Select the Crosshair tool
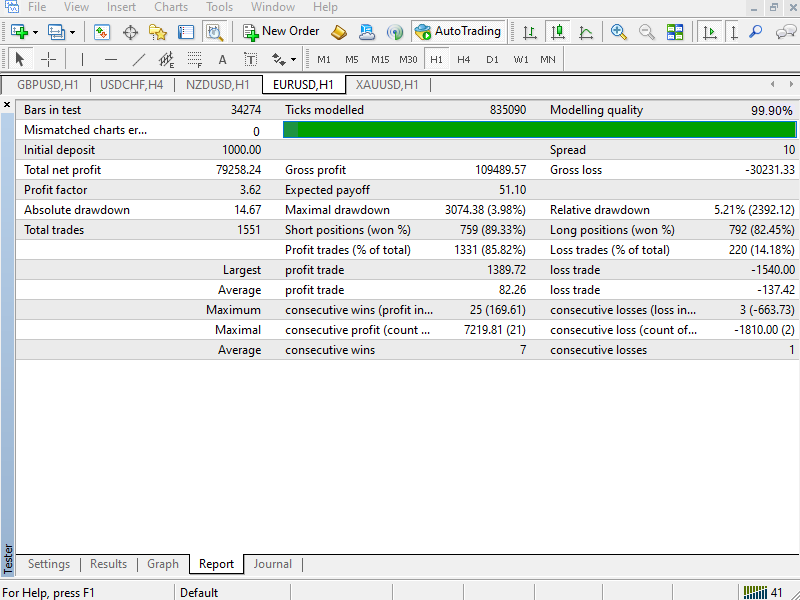Viewport: 800px width, 600px height. 48,60
